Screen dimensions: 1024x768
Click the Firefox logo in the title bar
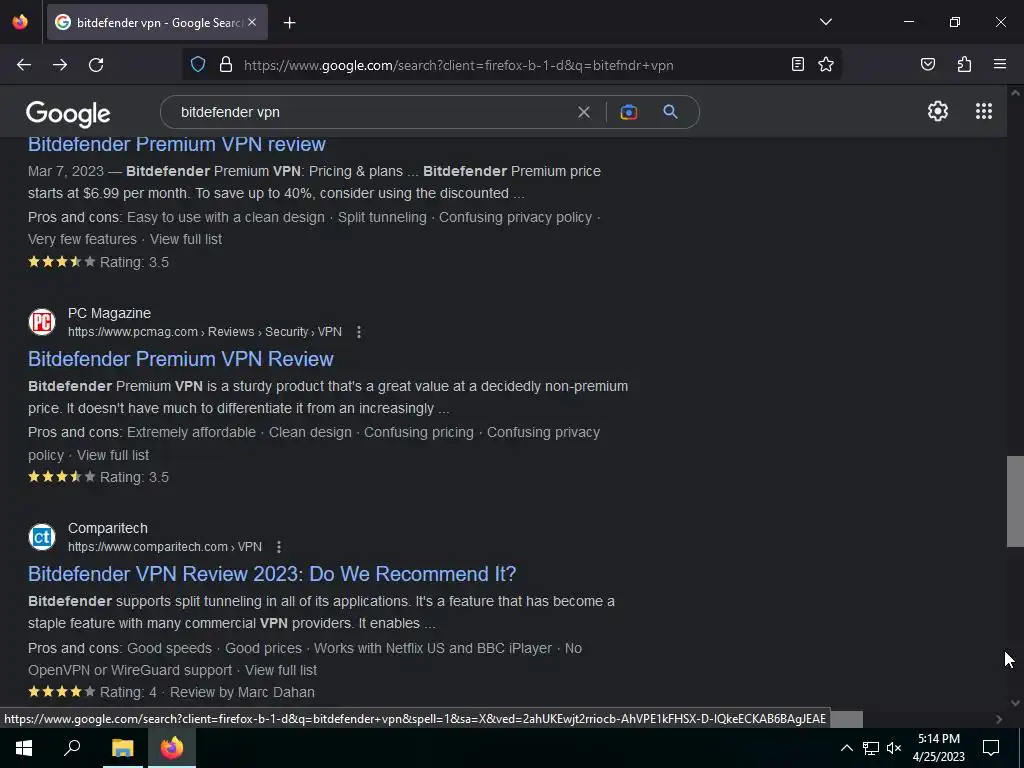pyautogui.click(x=20, y=22)
